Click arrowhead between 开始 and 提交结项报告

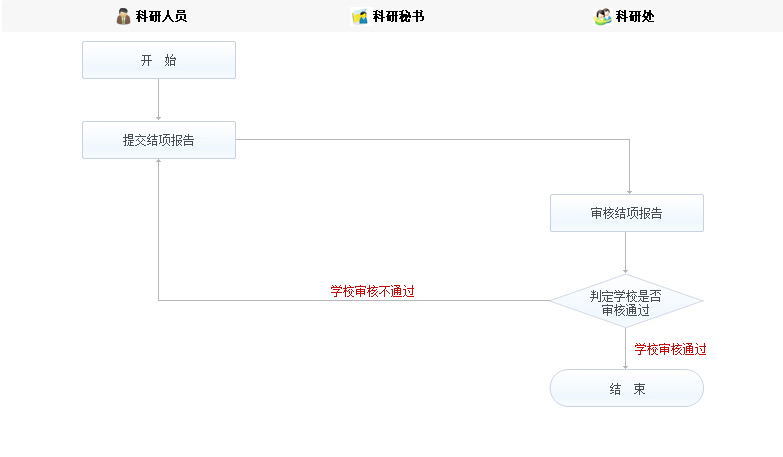click(x=159, y=118)
